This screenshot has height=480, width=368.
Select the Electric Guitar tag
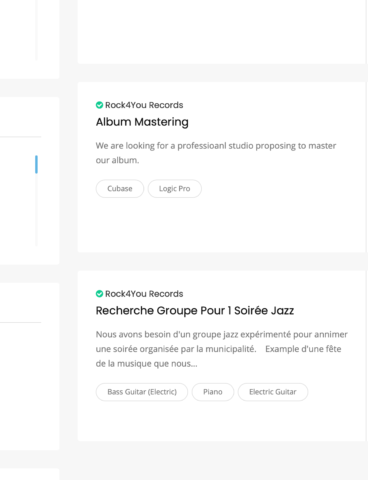point(273,392)
